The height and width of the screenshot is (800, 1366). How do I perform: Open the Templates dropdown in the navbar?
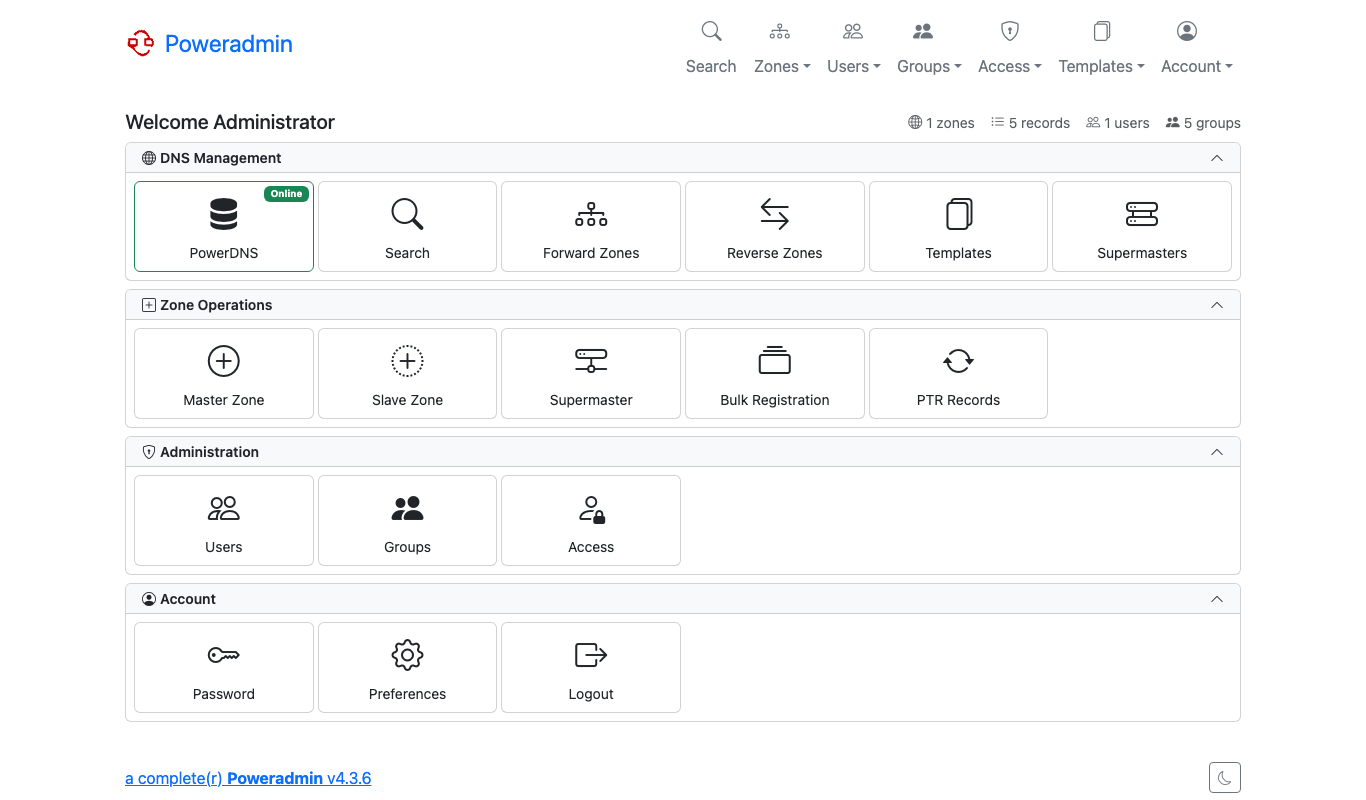pos(1101,48)
